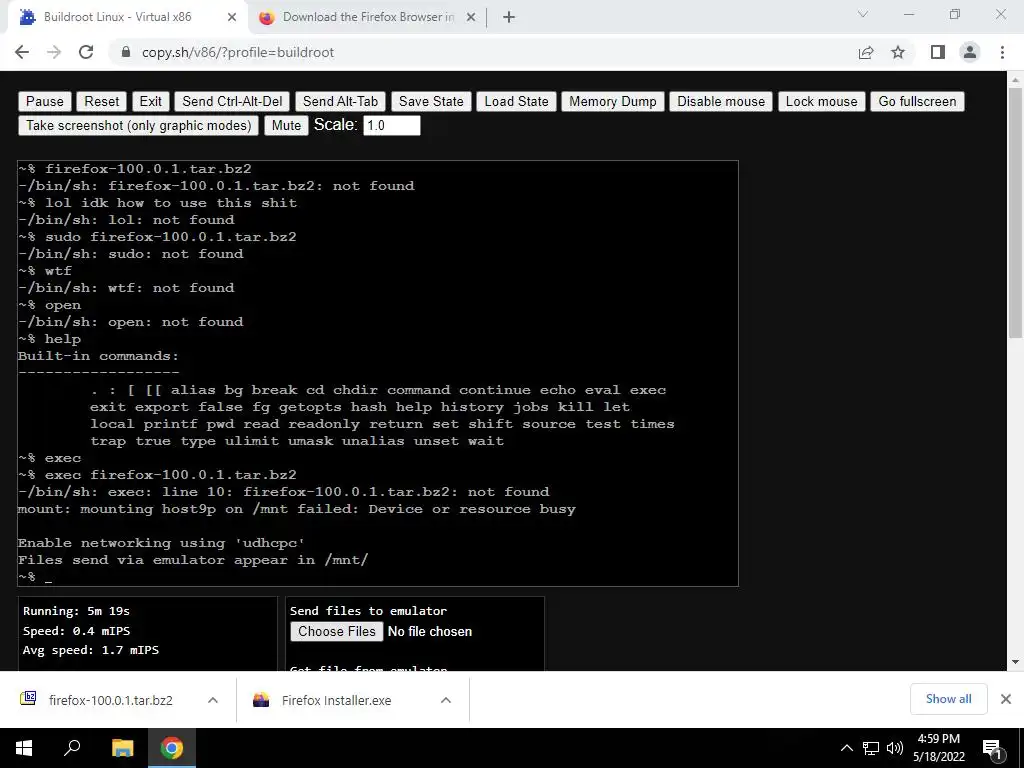This screenshot has height=768, width=1024.
Task: Open File Explorer from taskbar
Action: tap(122, 748)
